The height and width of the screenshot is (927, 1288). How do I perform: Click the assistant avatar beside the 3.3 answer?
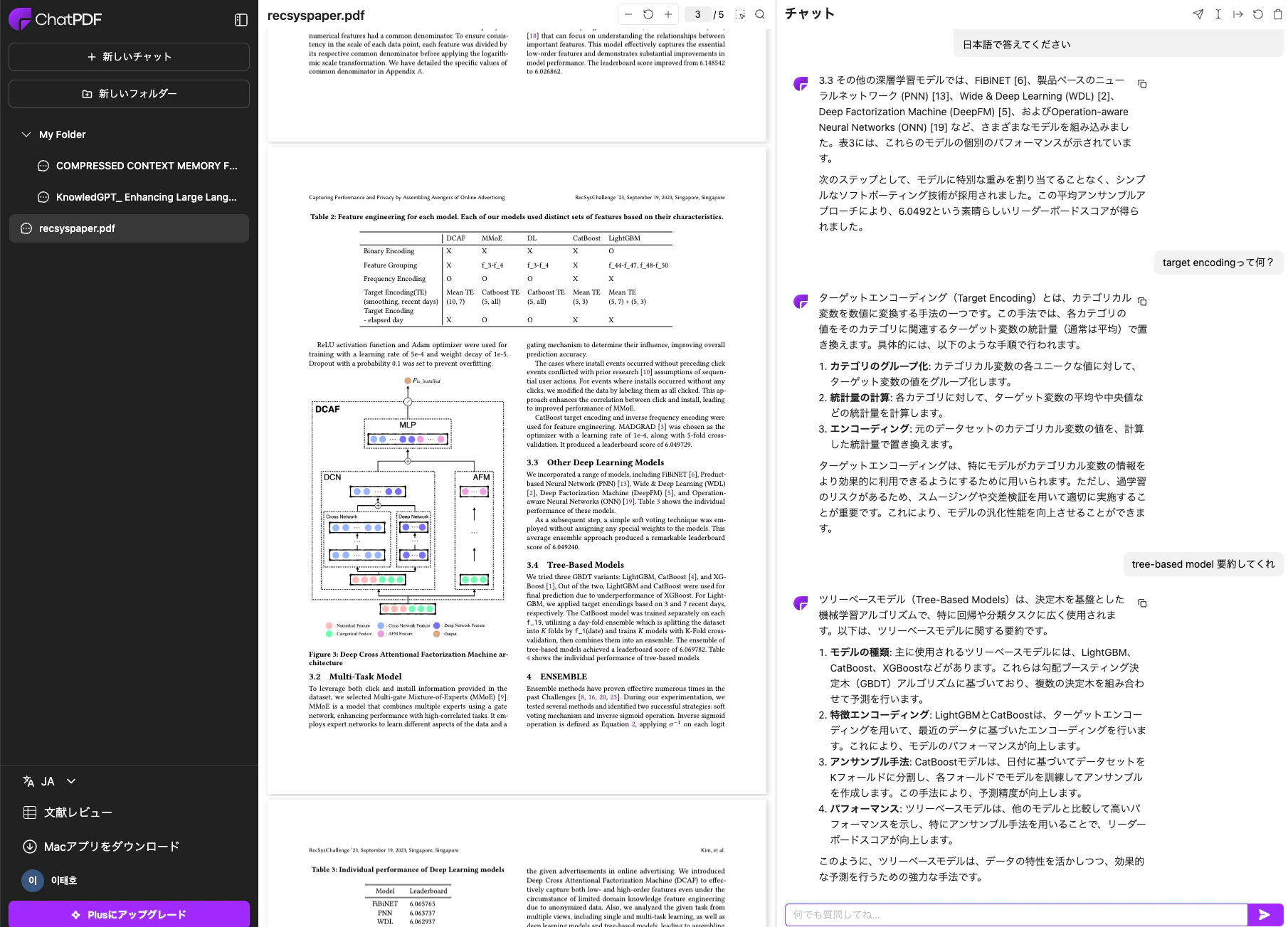(x=801, y=84)
